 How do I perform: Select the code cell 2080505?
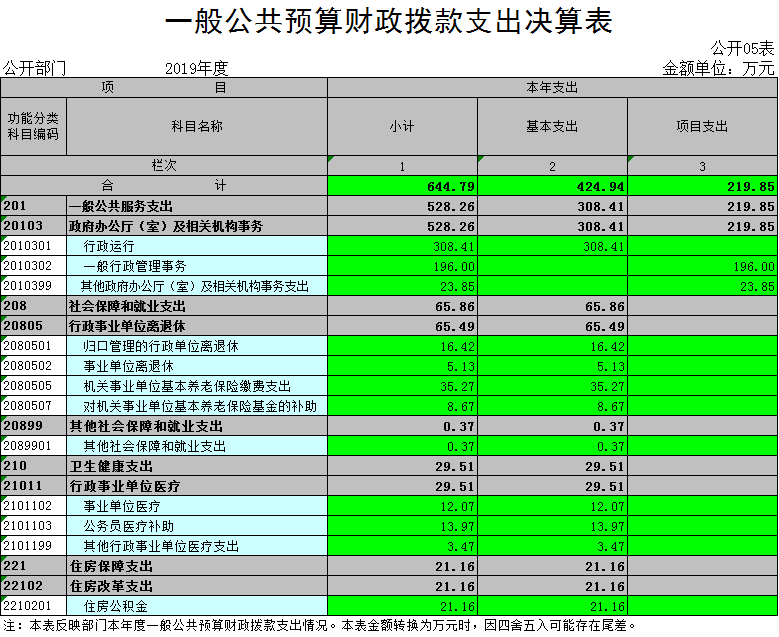33,386
